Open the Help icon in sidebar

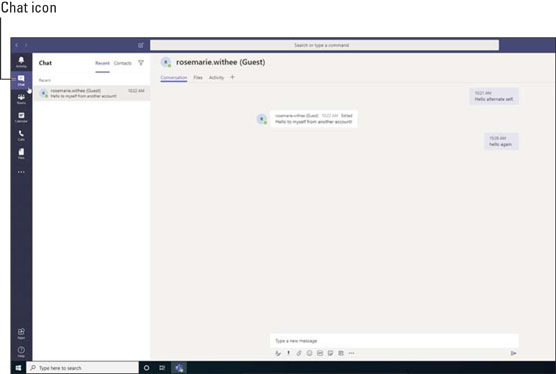click(21, 352)
